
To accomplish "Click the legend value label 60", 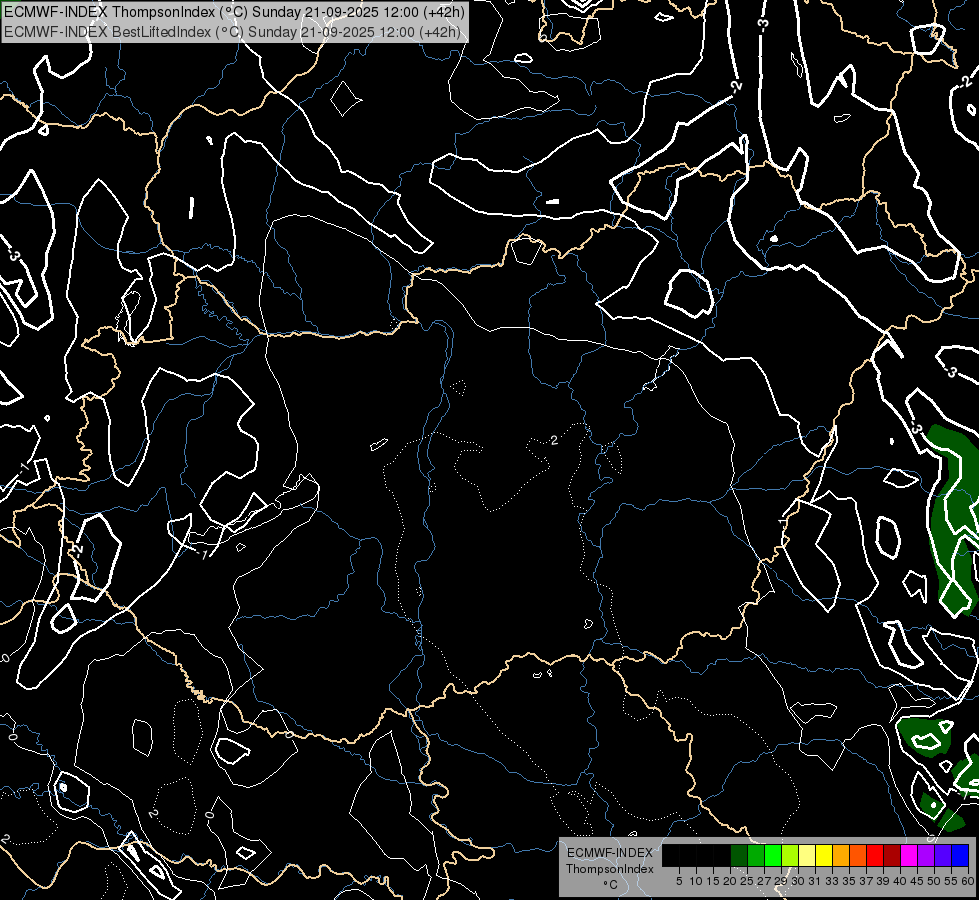I will (967, 880).
